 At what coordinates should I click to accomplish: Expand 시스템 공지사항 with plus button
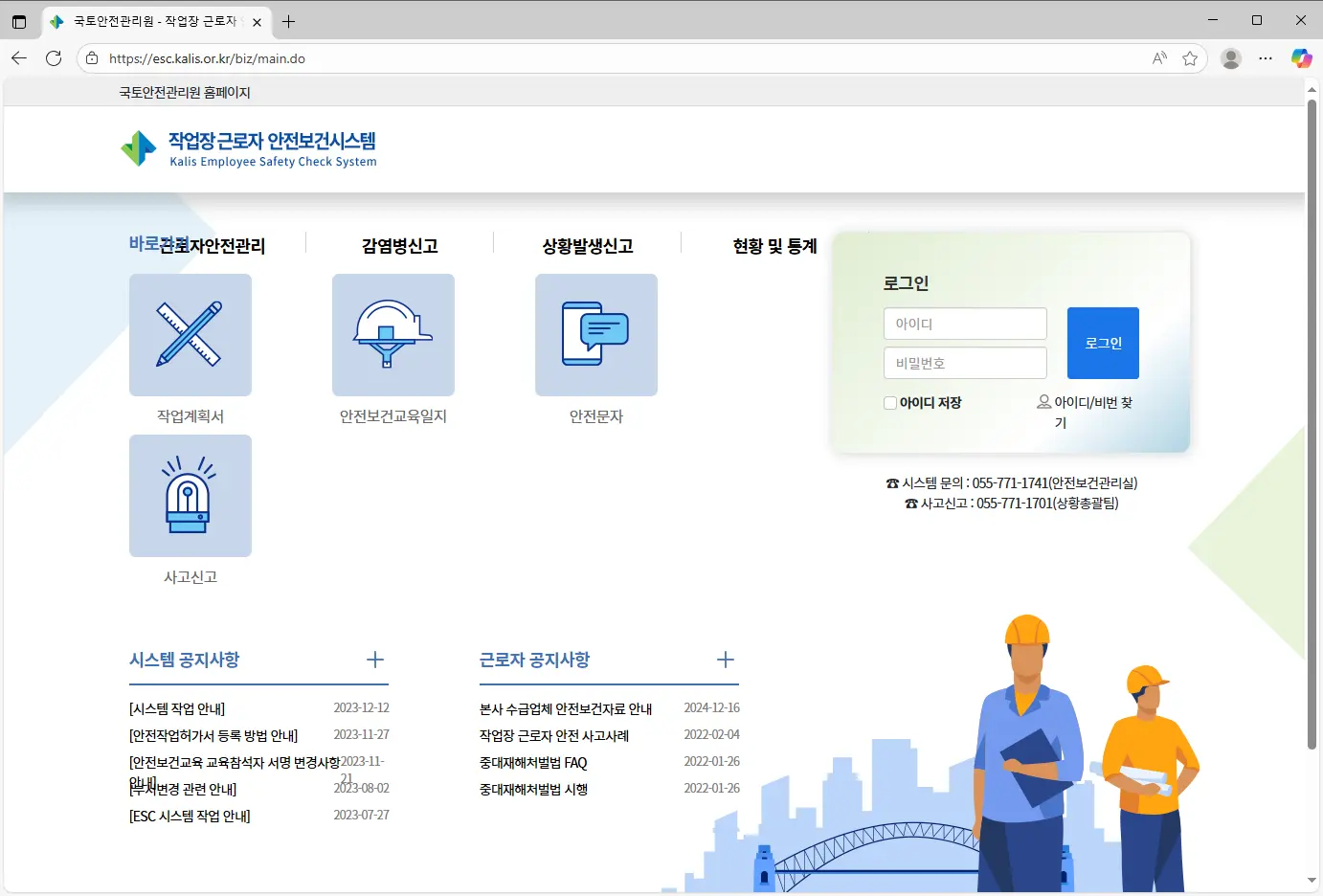coord(375,660)
